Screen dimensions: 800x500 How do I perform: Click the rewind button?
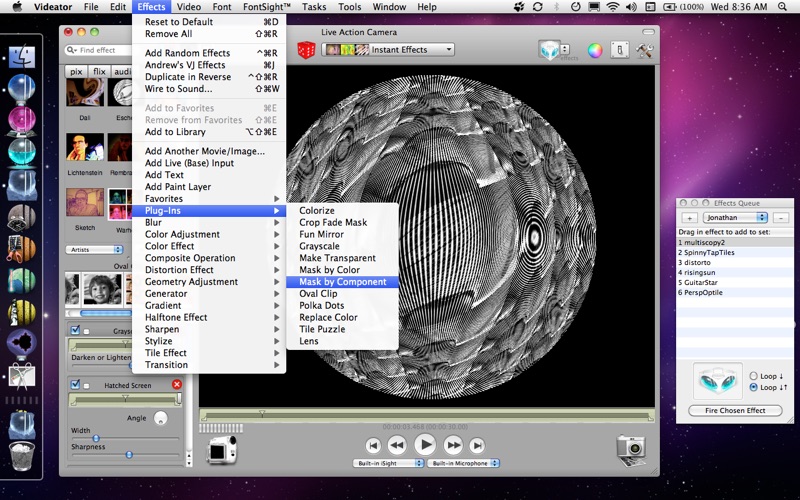(396, 445)
